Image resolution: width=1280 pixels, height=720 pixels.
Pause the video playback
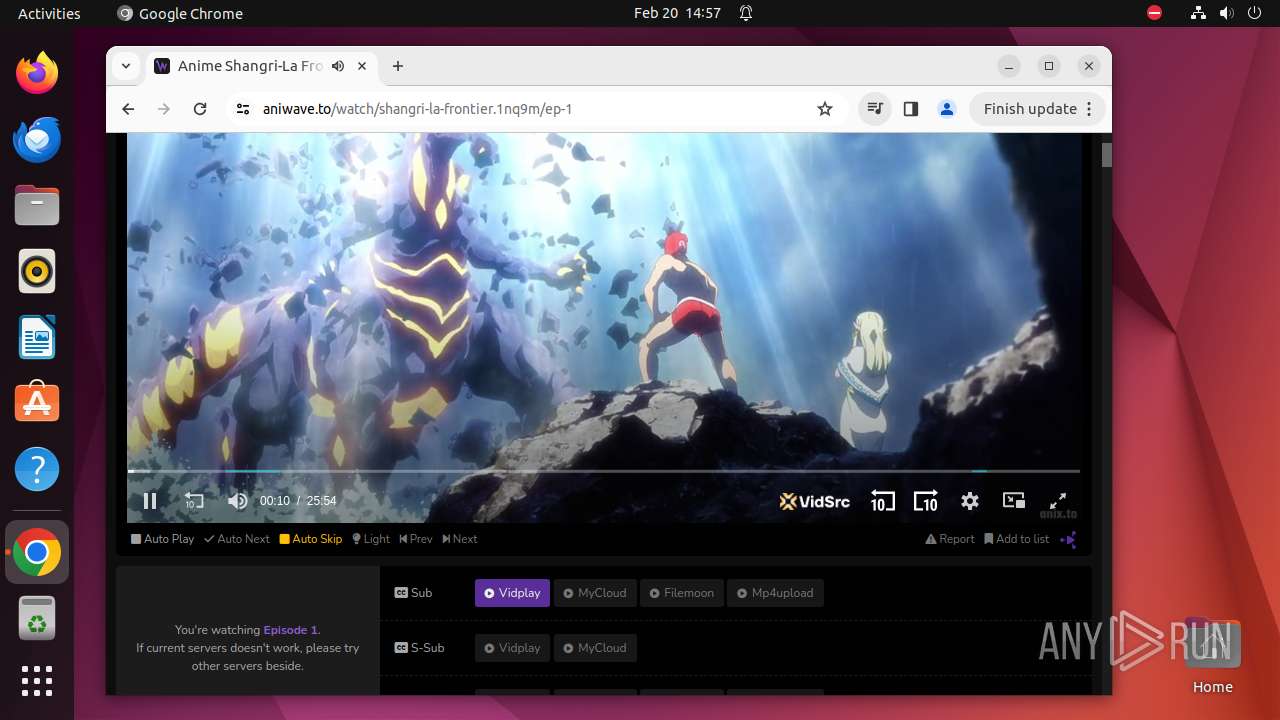(150, 501)
